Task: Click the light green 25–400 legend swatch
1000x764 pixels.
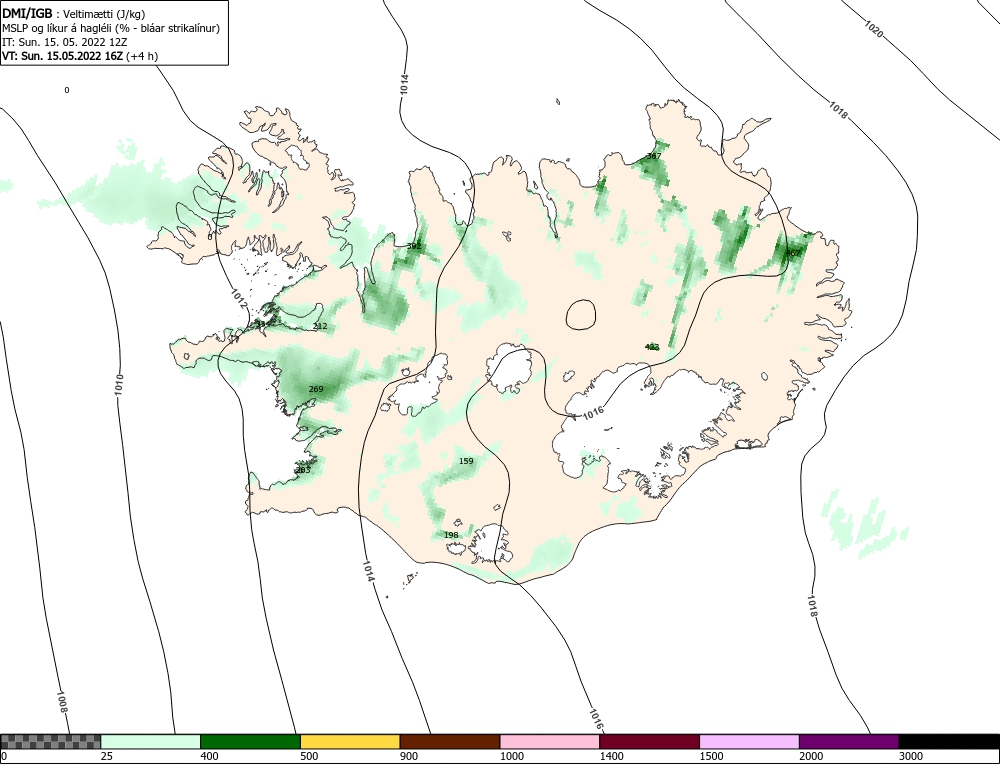Action: [x=151, y=742]
